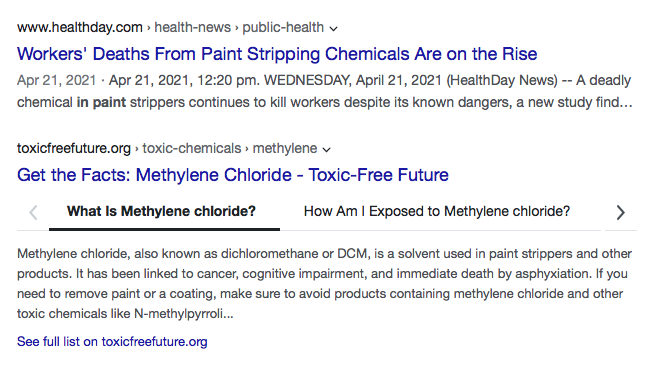
Task: Click the methylene breadcrumb segment
Action: point(285,148)
